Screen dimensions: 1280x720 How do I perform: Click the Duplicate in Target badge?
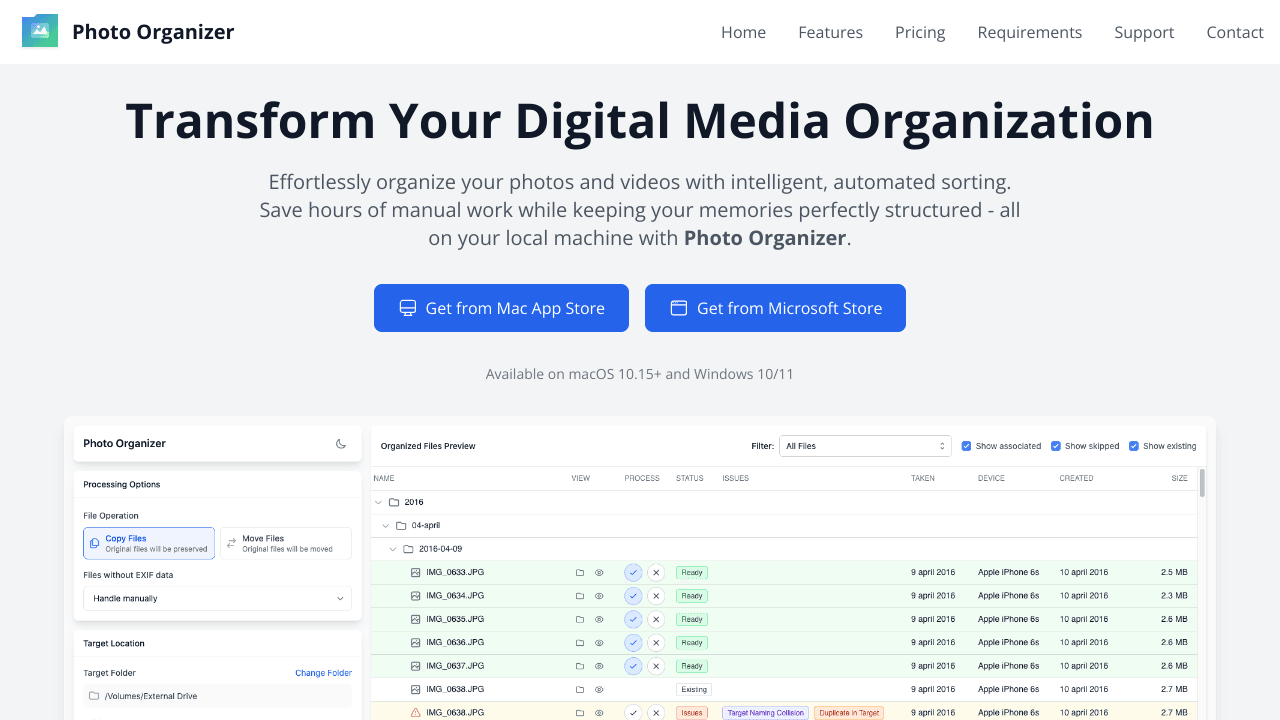(850, 713)
